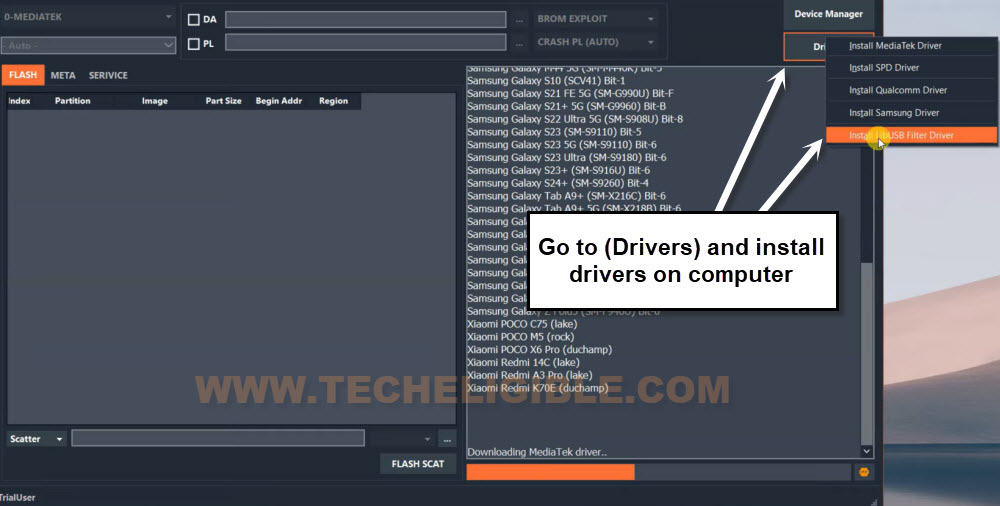Browse for scatter file with ellipsis button
Screen dimensions: 1000x506
[x=447, y=439]
